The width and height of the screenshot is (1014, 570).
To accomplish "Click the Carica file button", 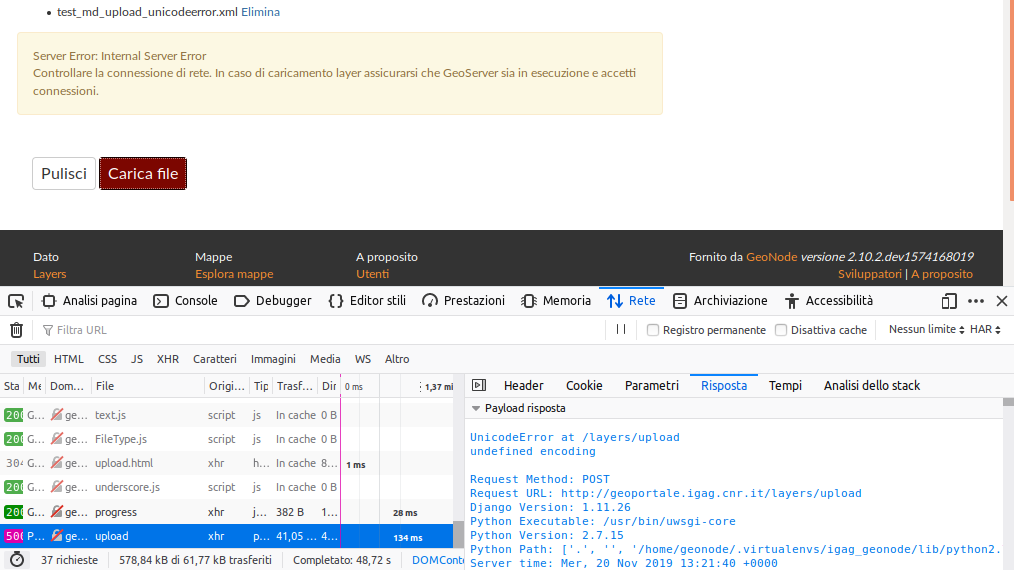I will click(143, 173).
